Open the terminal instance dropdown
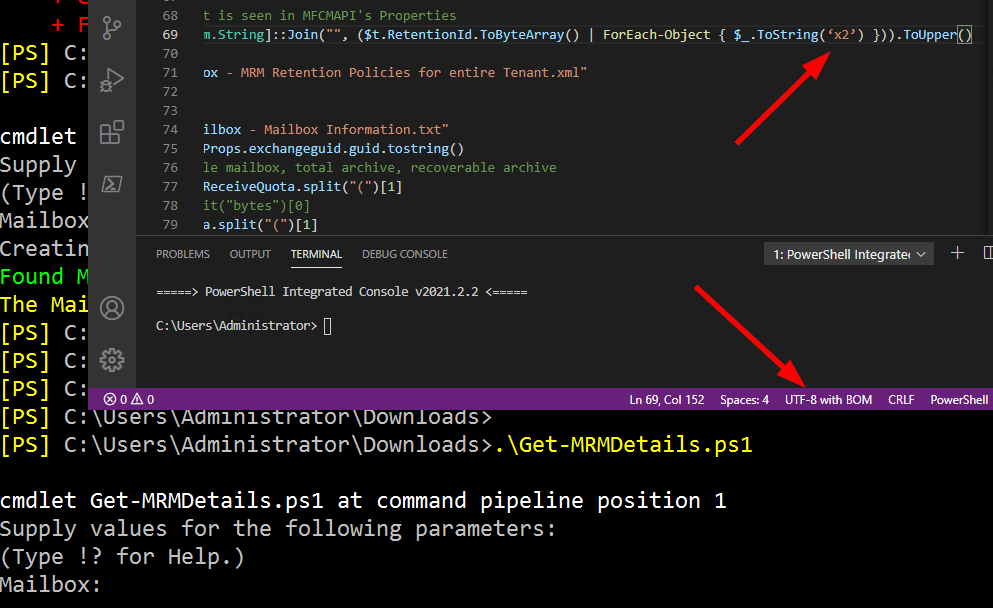Screen dimensions: 993x608 point(919,253)
